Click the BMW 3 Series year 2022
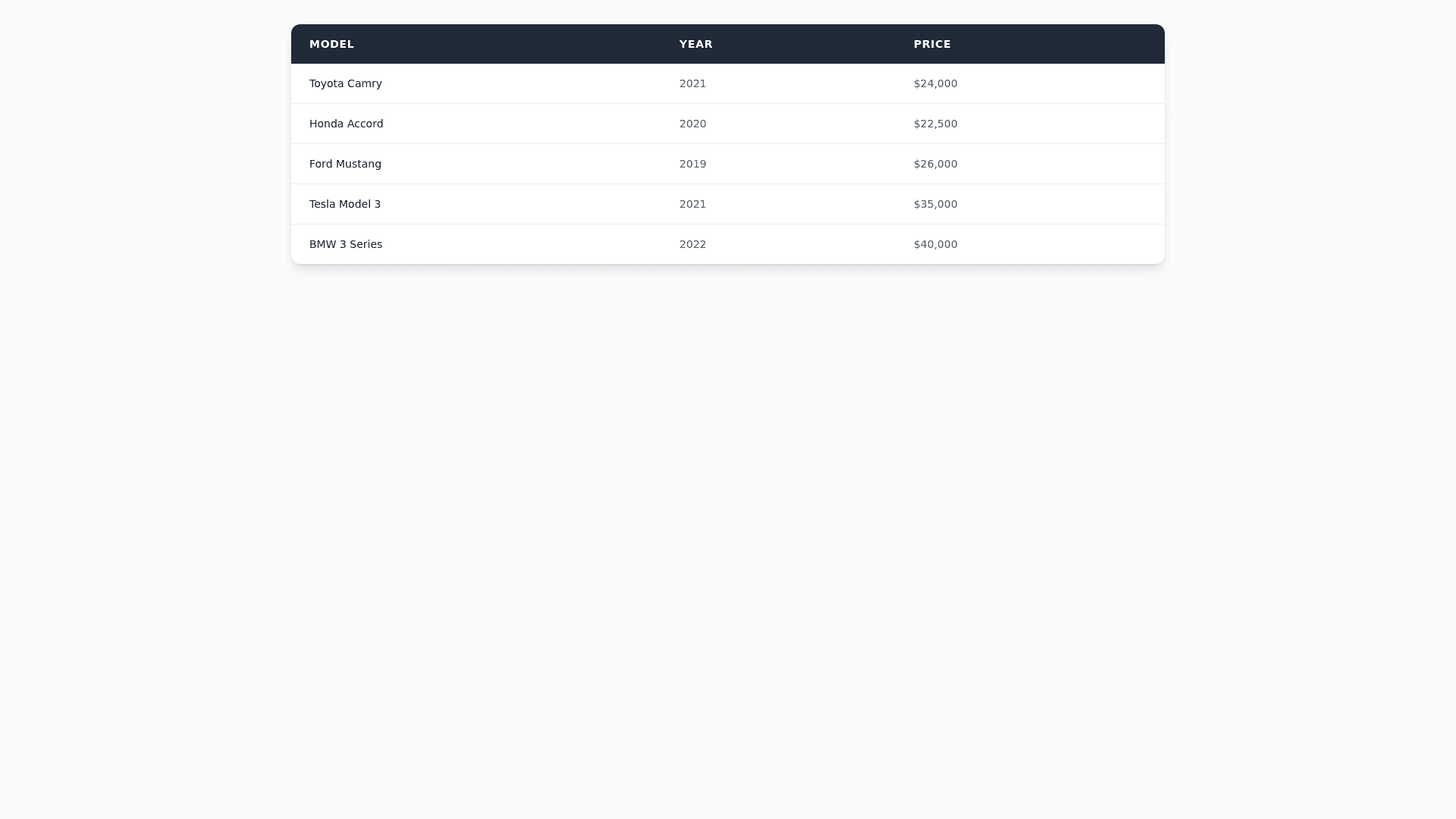 coord(692,244)
